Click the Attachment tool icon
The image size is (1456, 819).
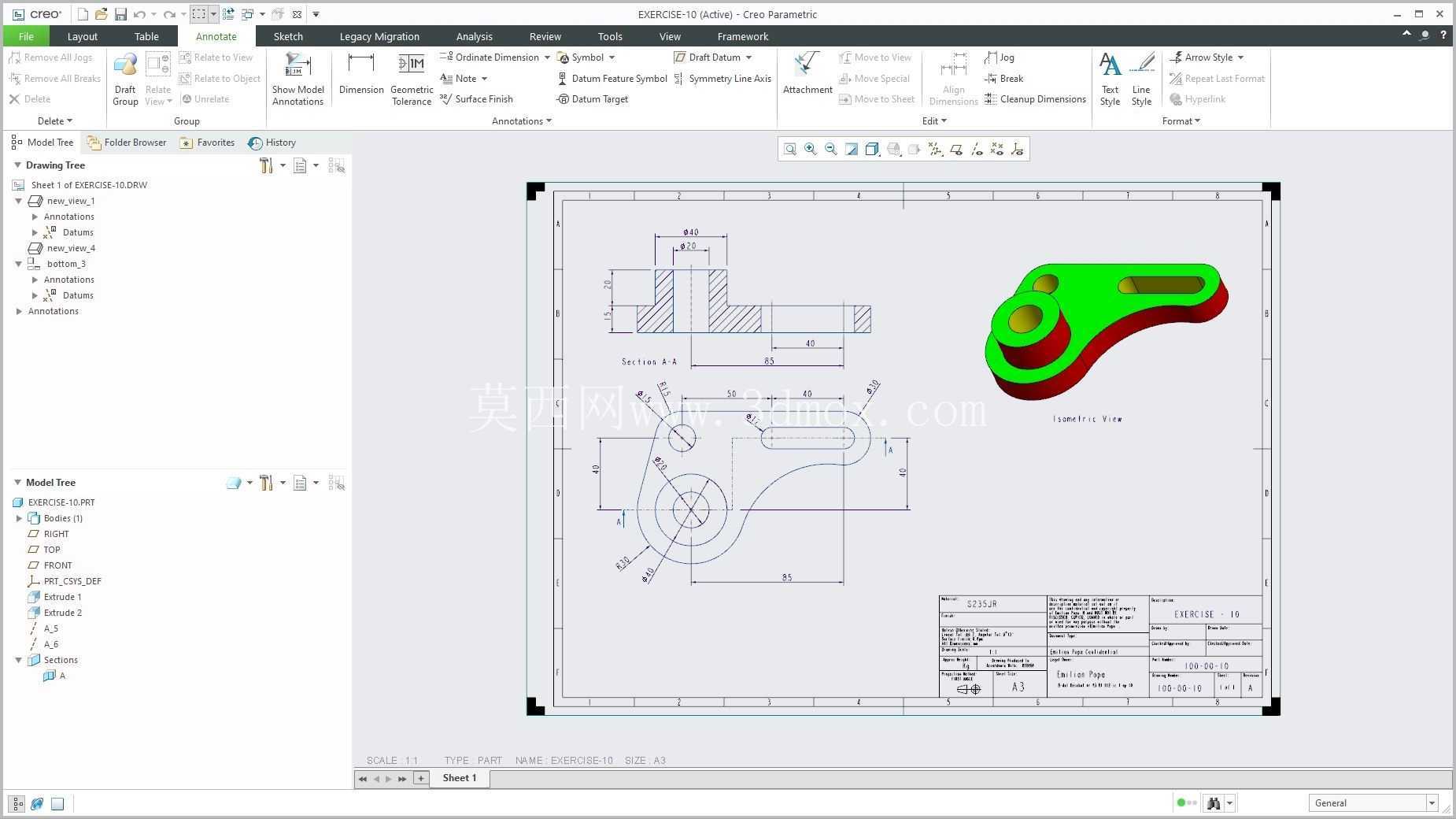coord(807,74)
